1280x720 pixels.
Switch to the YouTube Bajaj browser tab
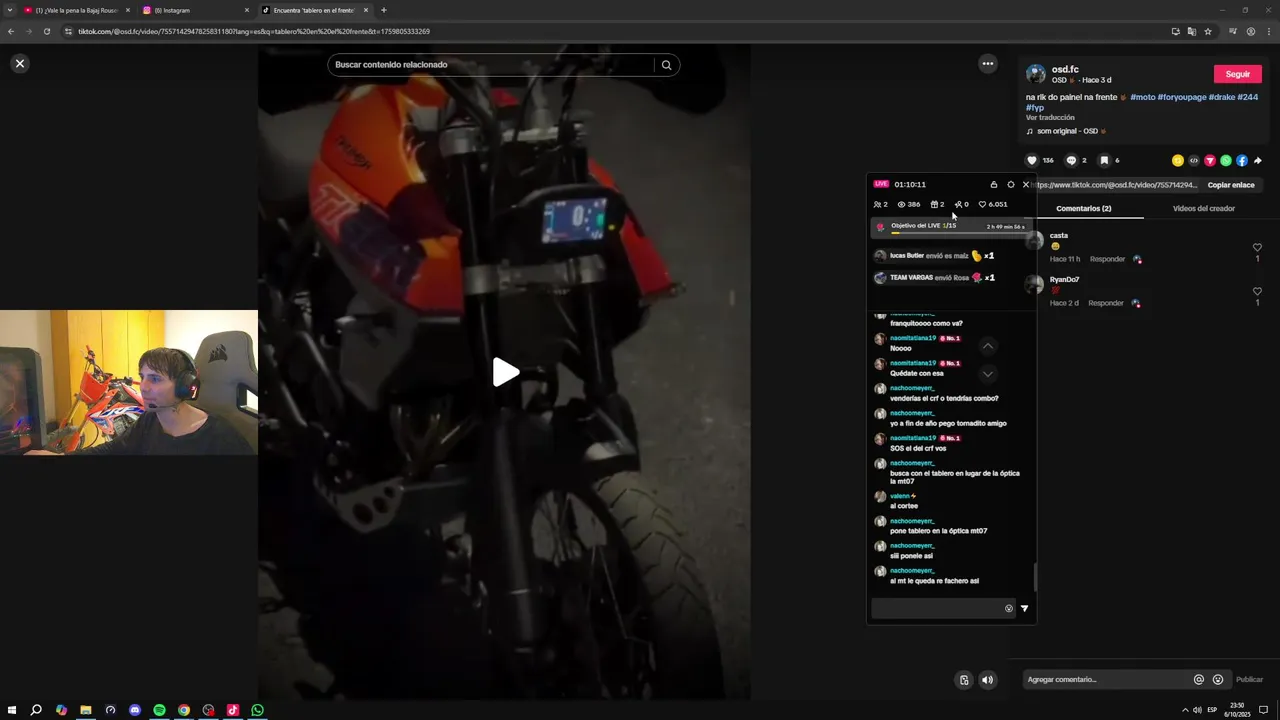pos(77,10)
